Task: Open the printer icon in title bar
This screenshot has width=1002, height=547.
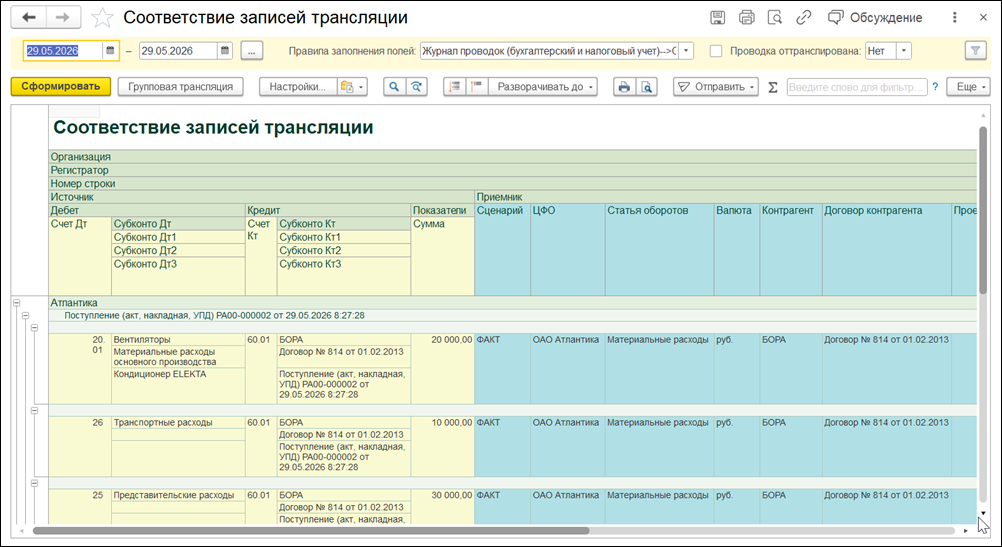Action: 746,18
